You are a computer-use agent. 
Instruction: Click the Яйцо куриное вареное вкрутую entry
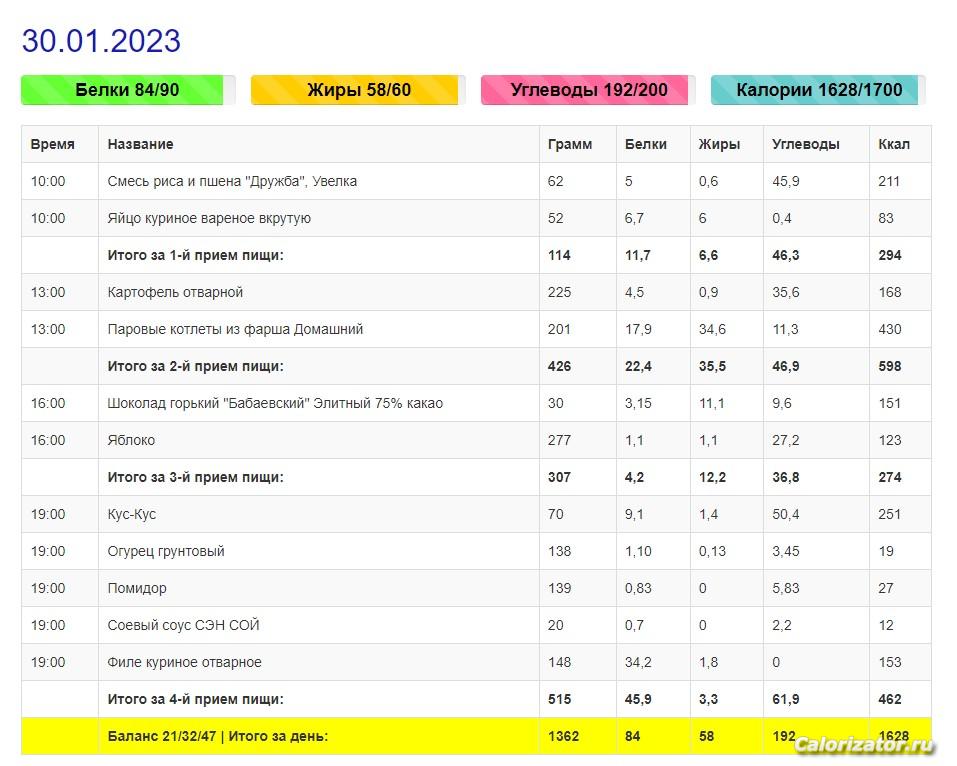point(209,218)
